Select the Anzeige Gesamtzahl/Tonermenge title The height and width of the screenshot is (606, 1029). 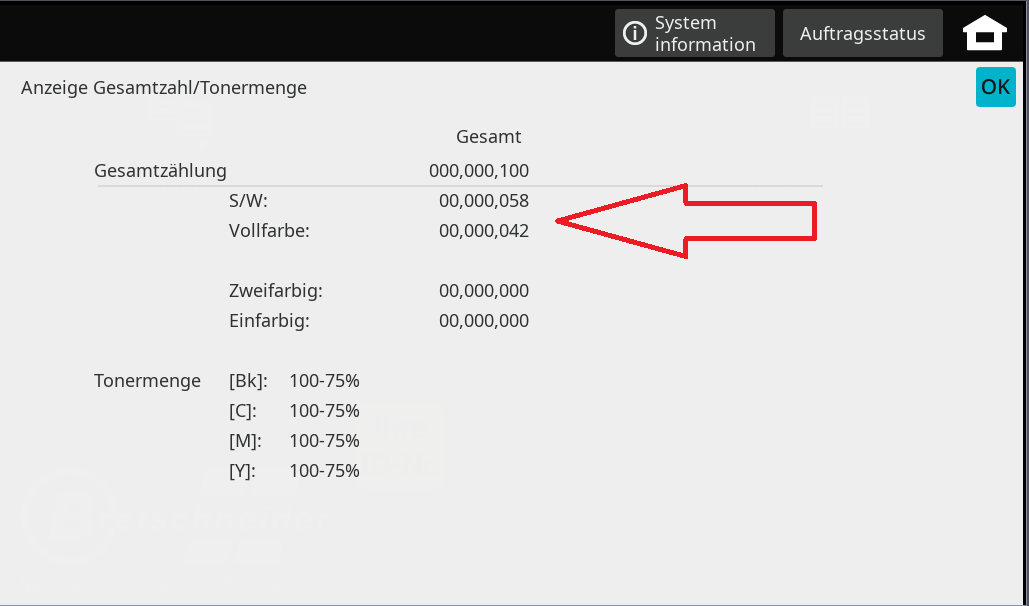tap(164, 88)
